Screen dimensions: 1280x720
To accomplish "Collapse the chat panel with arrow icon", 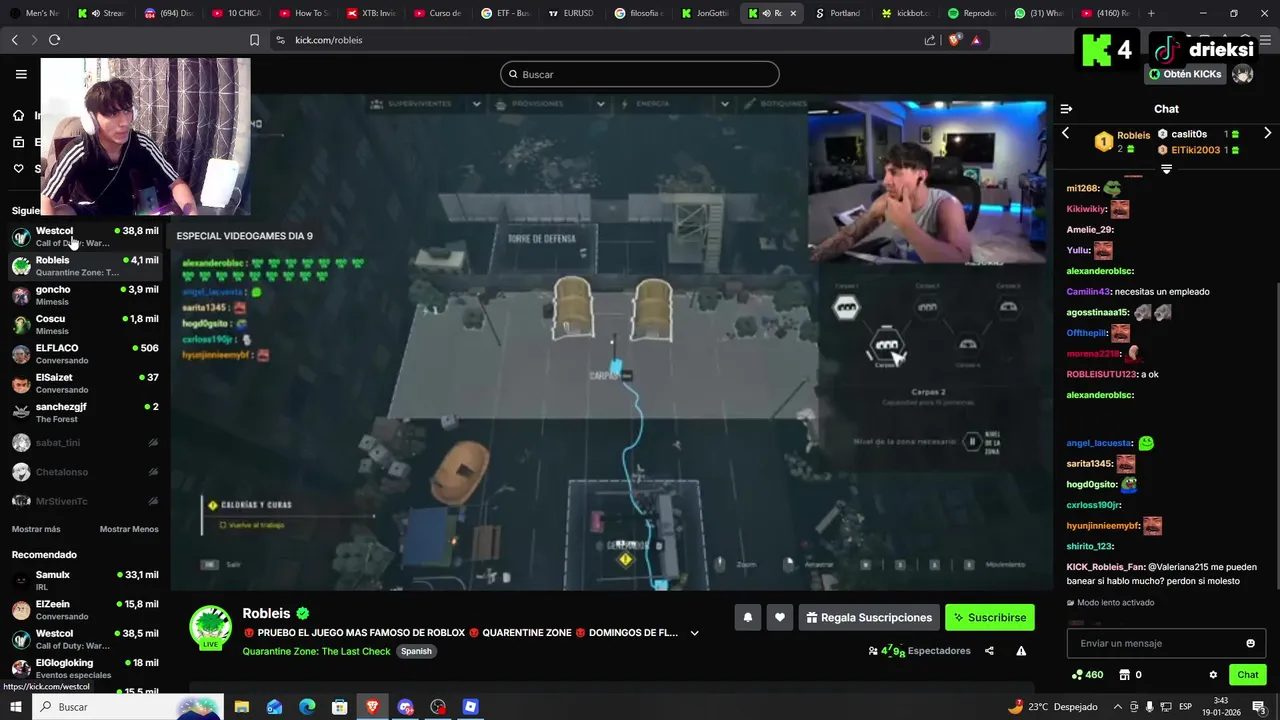I will coord(1066,109).
